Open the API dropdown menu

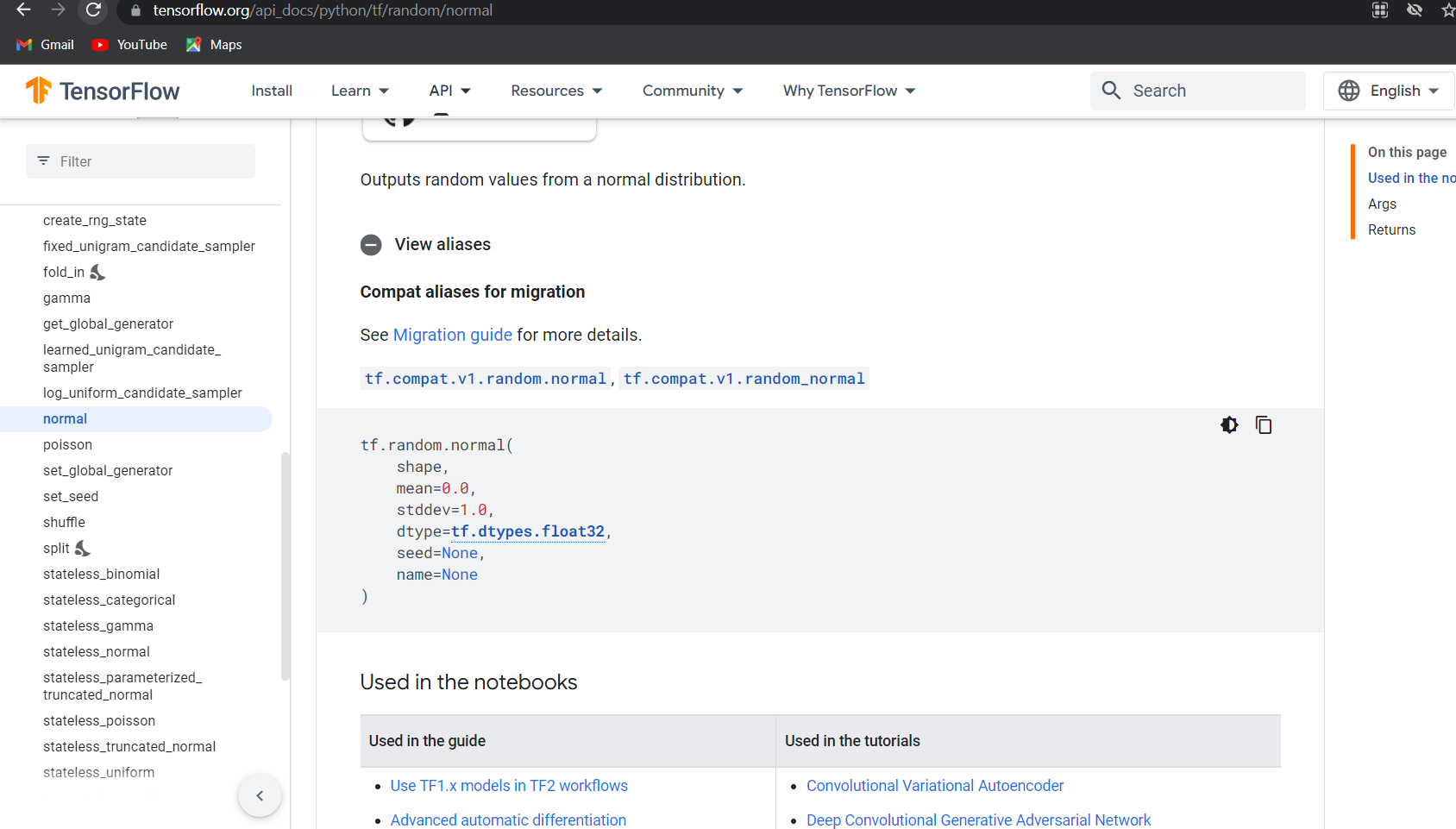coord(449,91)
